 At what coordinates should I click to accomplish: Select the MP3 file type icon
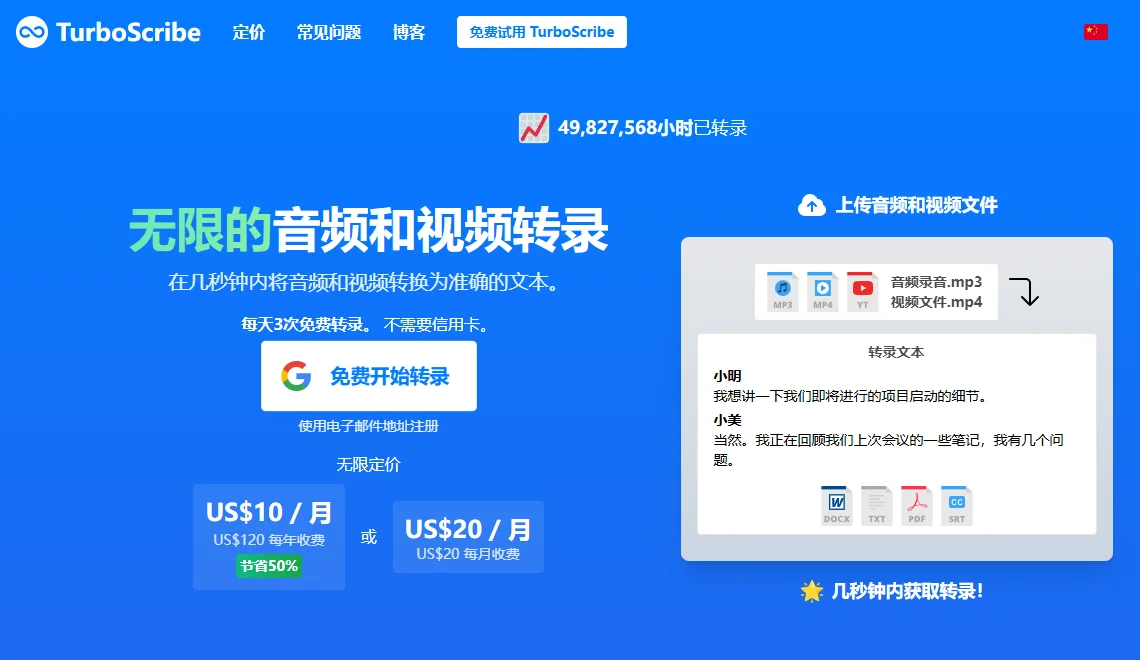pyautogui.click(x=782, y=292)
